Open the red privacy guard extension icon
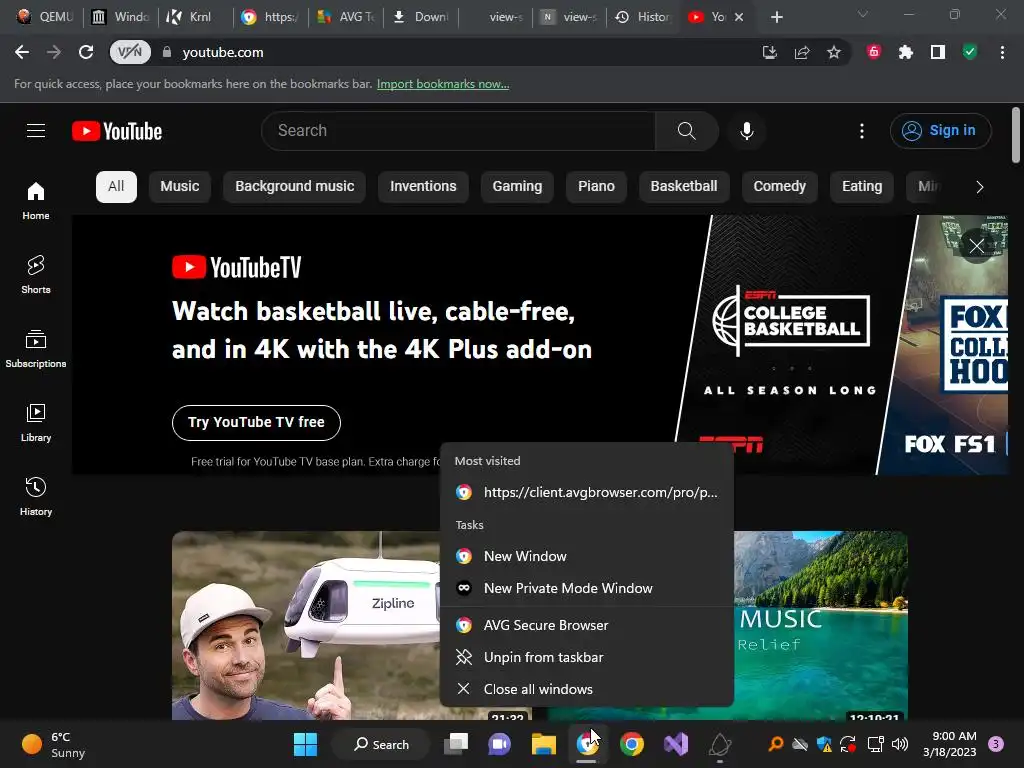Viewport: 1024px width, 768px height. tap(874, 52)
